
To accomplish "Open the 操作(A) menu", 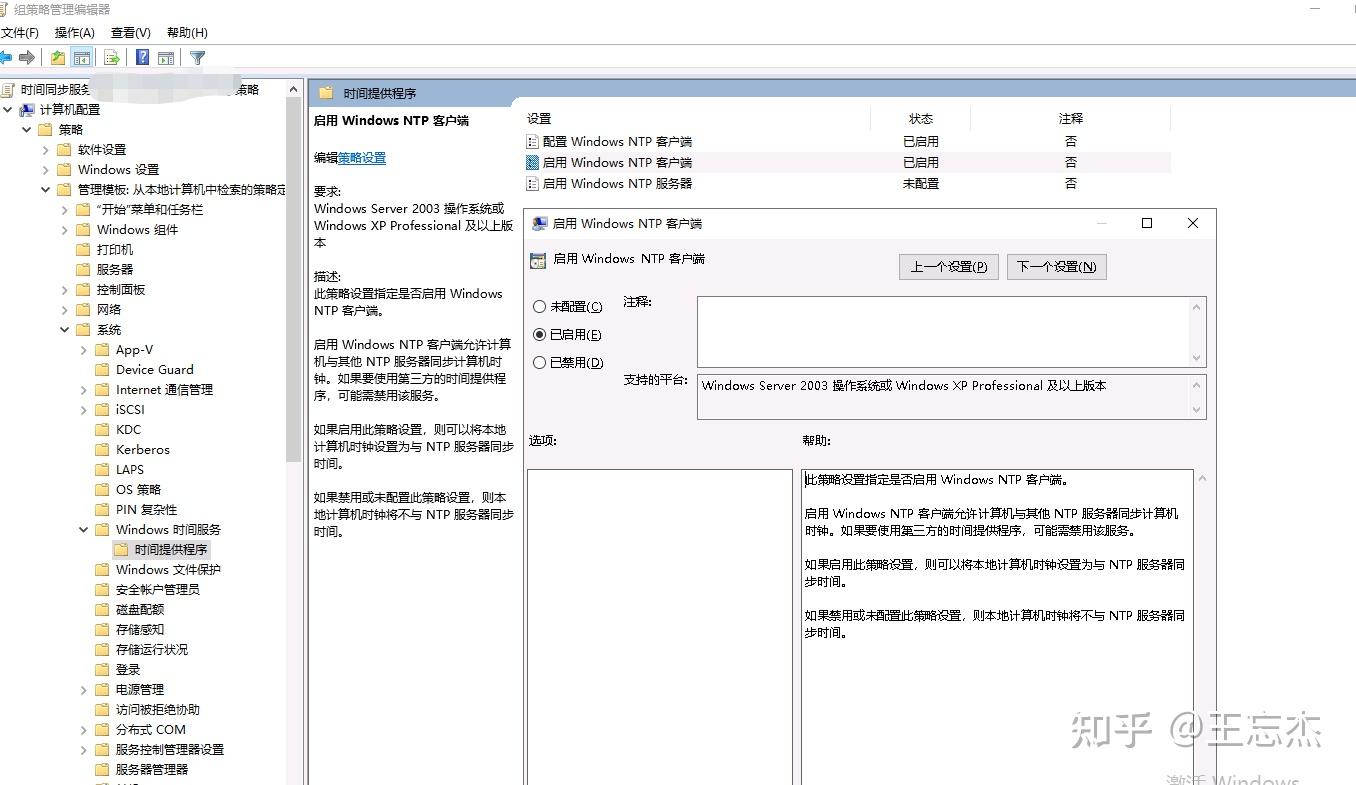I will (75, 33).
